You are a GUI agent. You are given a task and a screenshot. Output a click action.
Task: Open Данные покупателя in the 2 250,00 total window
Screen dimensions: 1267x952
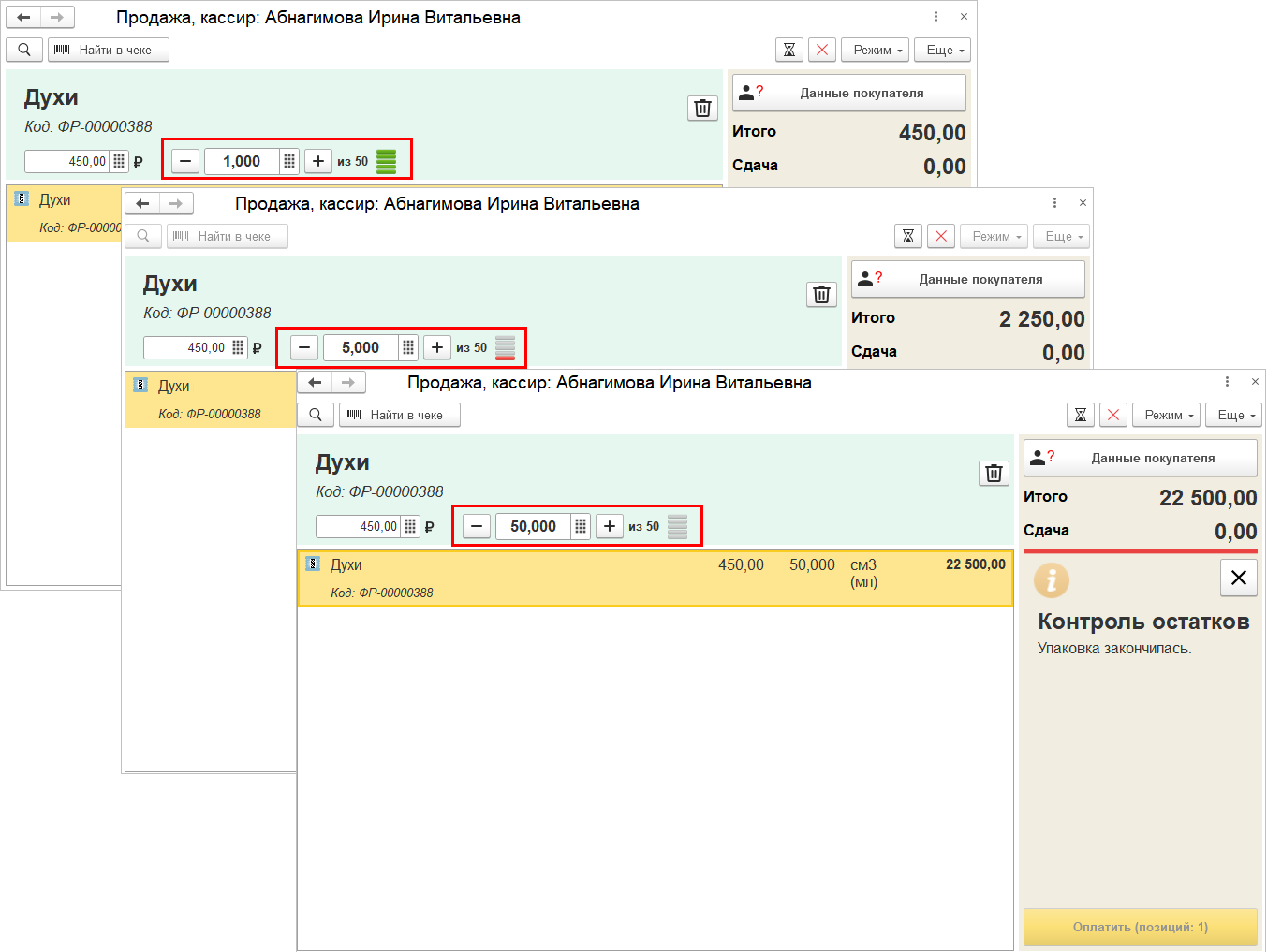click(x=968, y=279)
